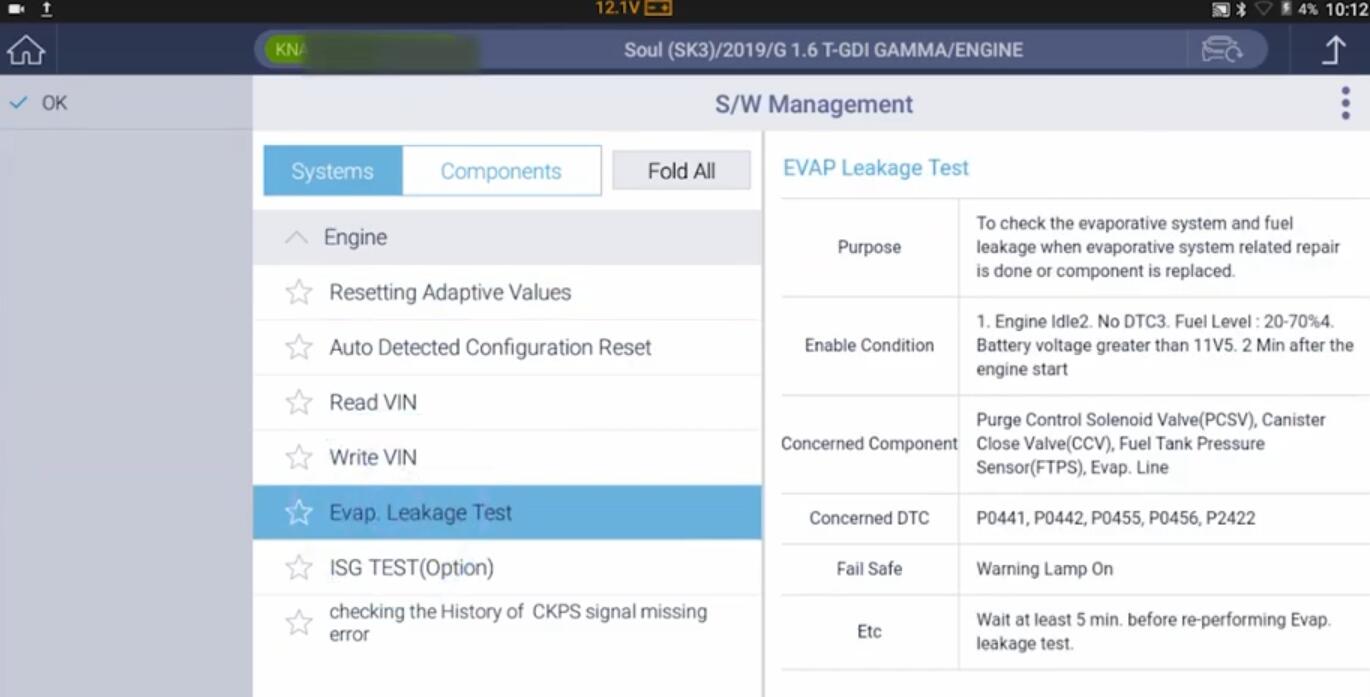
Task: Favorite Resetting Adaptive Values with its star
Action: click(298, 292)
